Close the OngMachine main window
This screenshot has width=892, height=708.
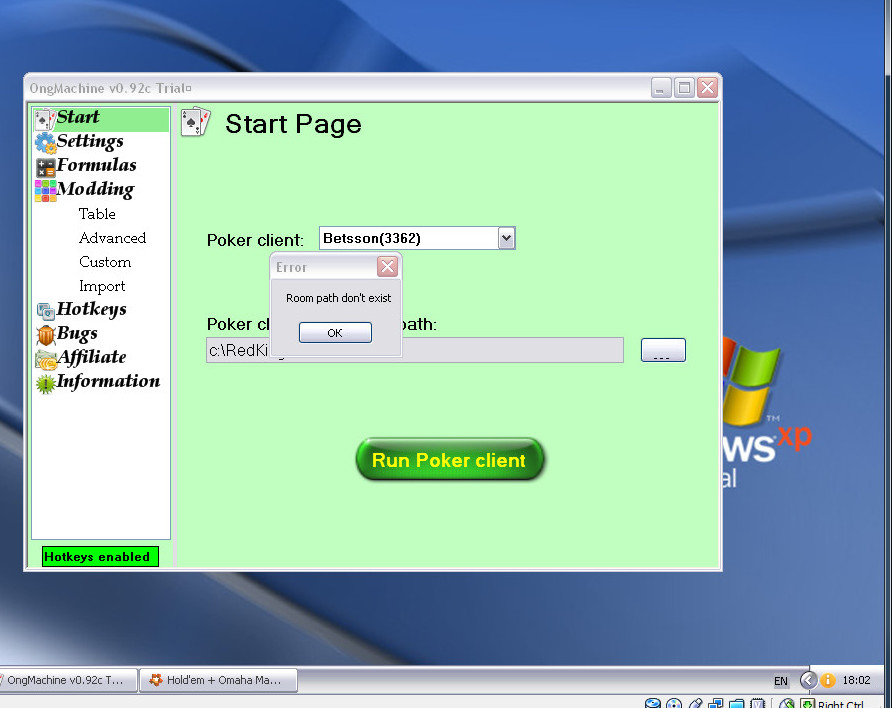[x=708, y=88]
